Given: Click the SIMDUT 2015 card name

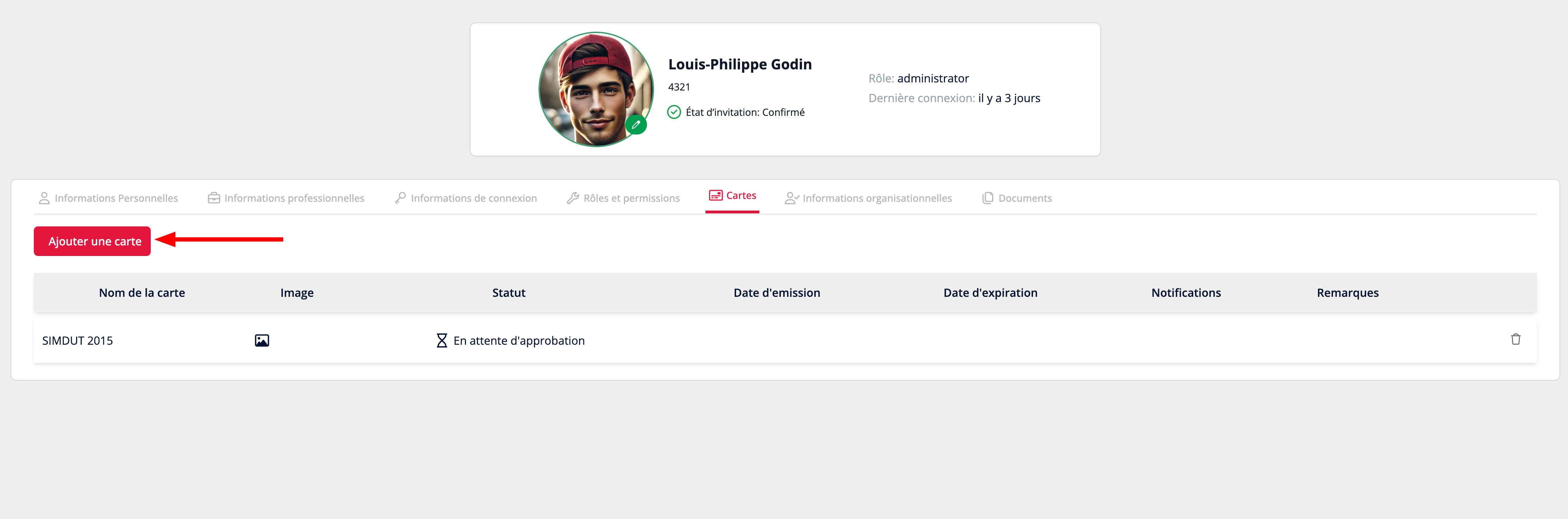Looking at the screenshot, I should [77, 341].
